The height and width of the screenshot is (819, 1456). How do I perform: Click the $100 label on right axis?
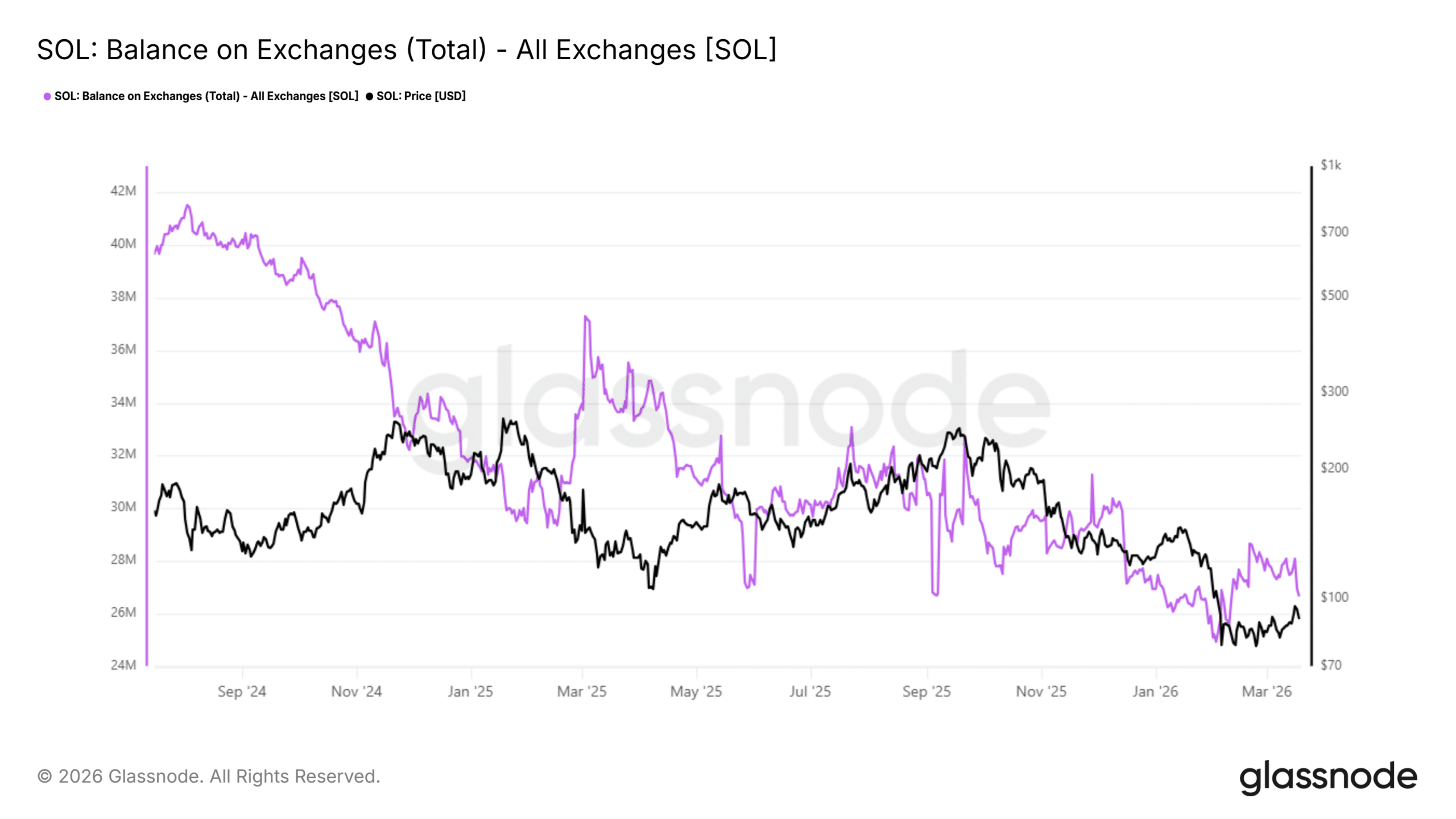tap(1334, 597)
